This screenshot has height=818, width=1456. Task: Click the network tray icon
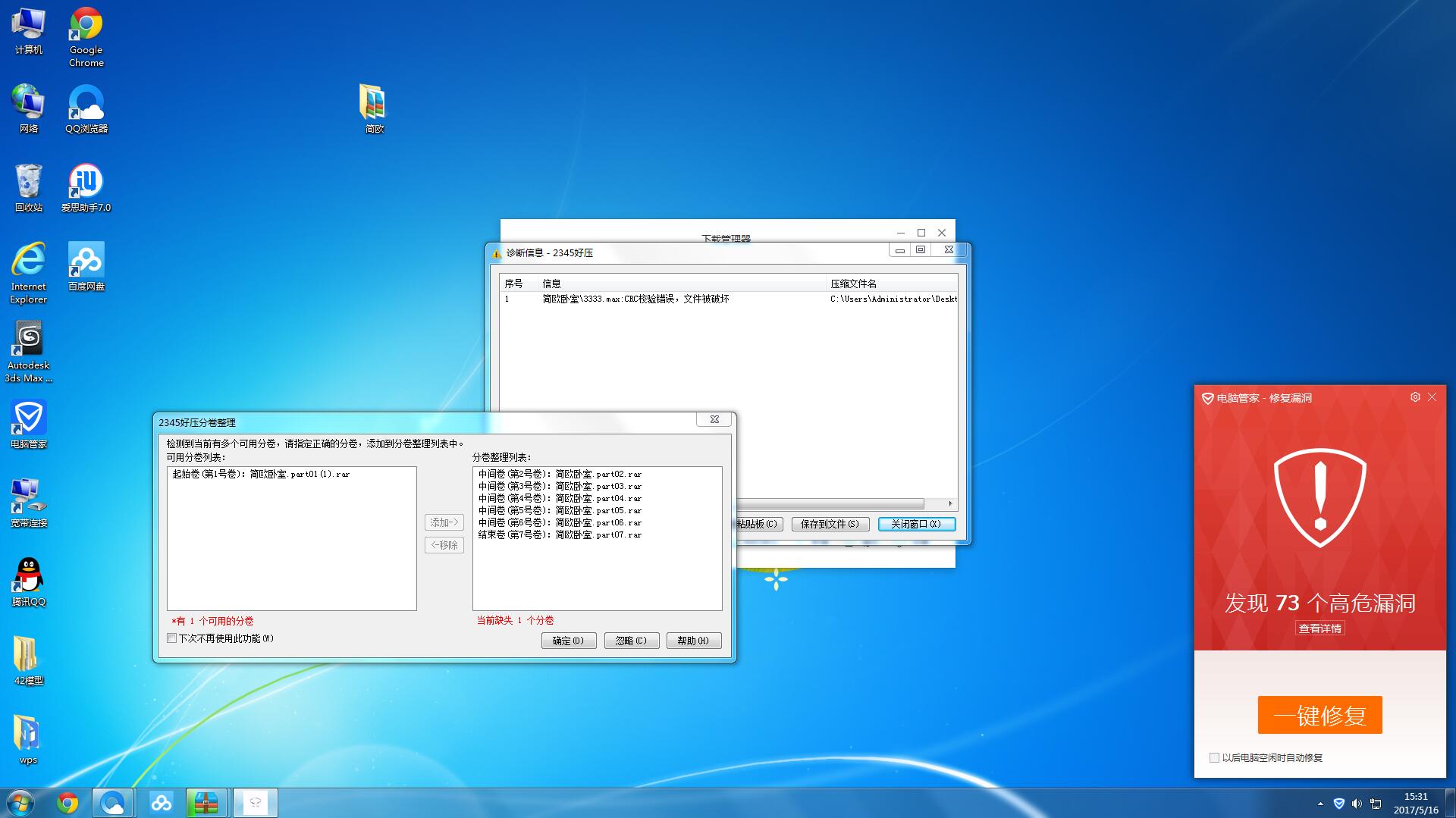point(1376,804)
